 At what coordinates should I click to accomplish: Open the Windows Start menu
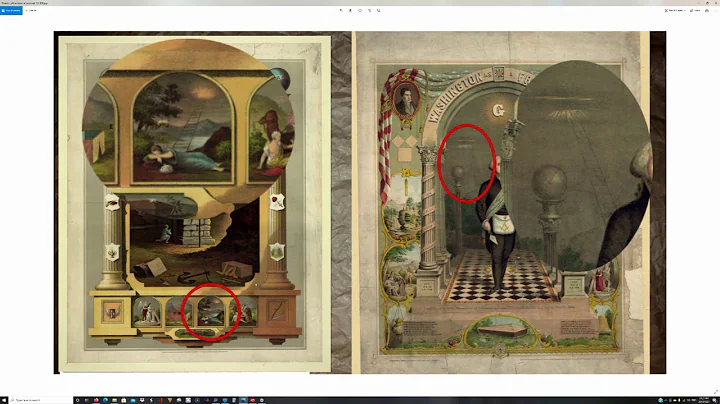click(4, 400)
